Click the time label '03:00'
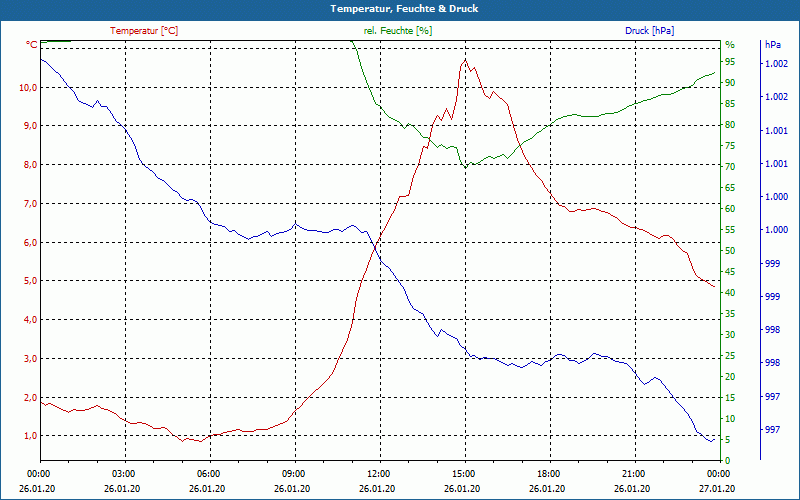This screenshot has width=800, height=500. pos(122,474)
